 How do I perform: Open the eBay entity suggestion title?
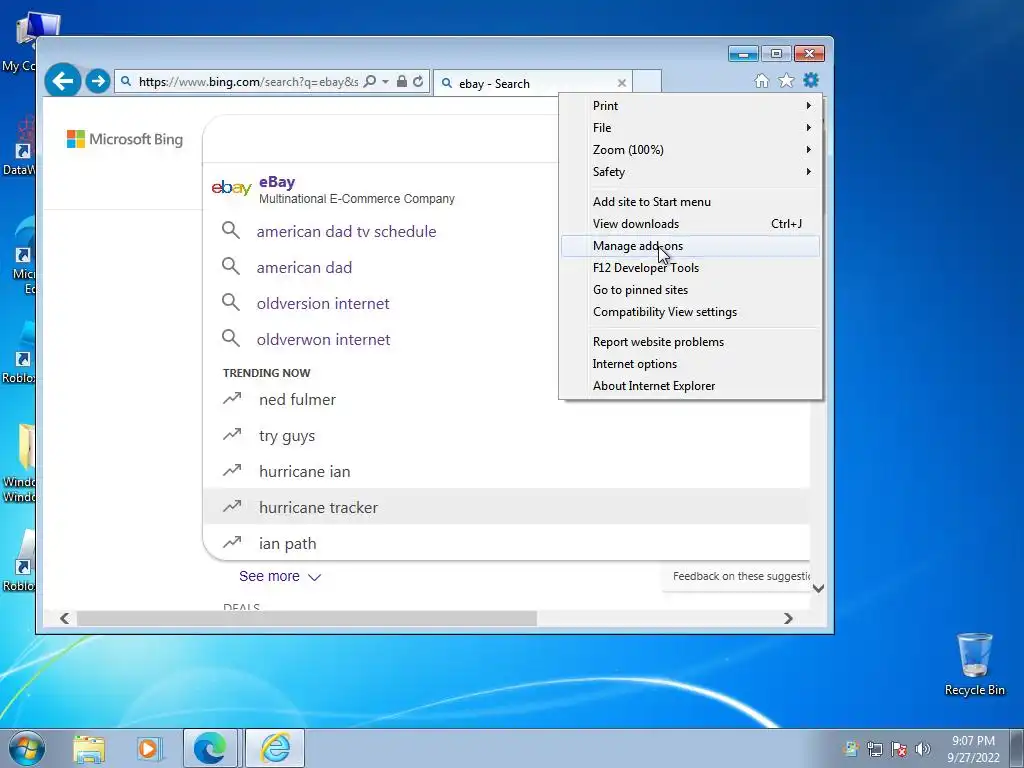point(277,182)
